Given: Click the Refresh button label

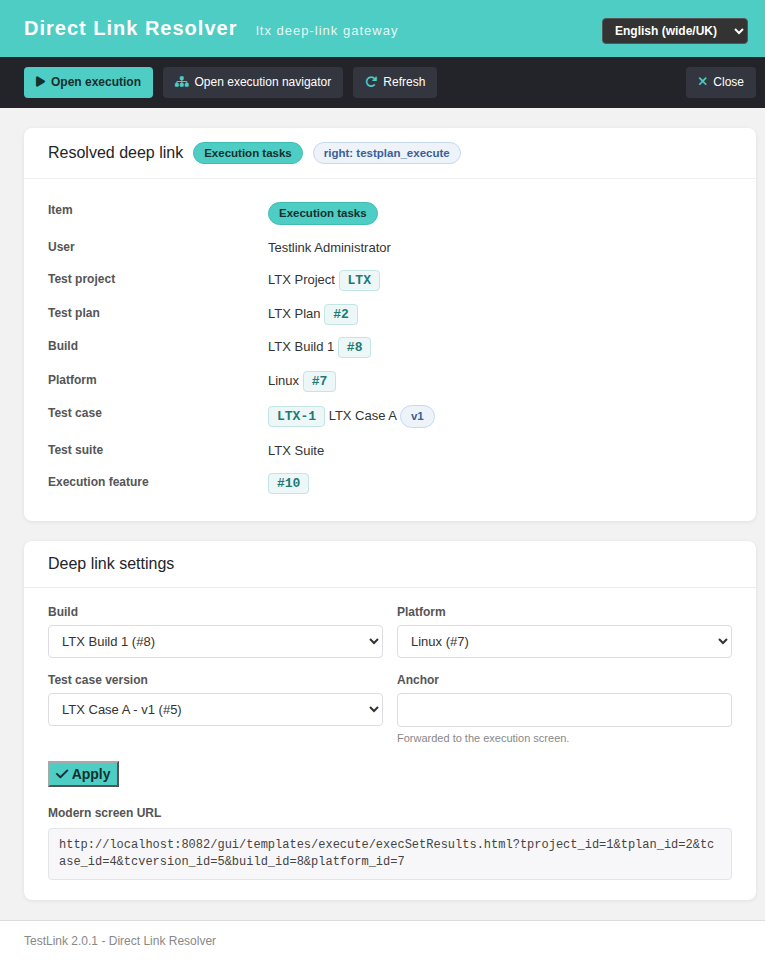Looking at the screenshot, I should [x=404, y=82].
